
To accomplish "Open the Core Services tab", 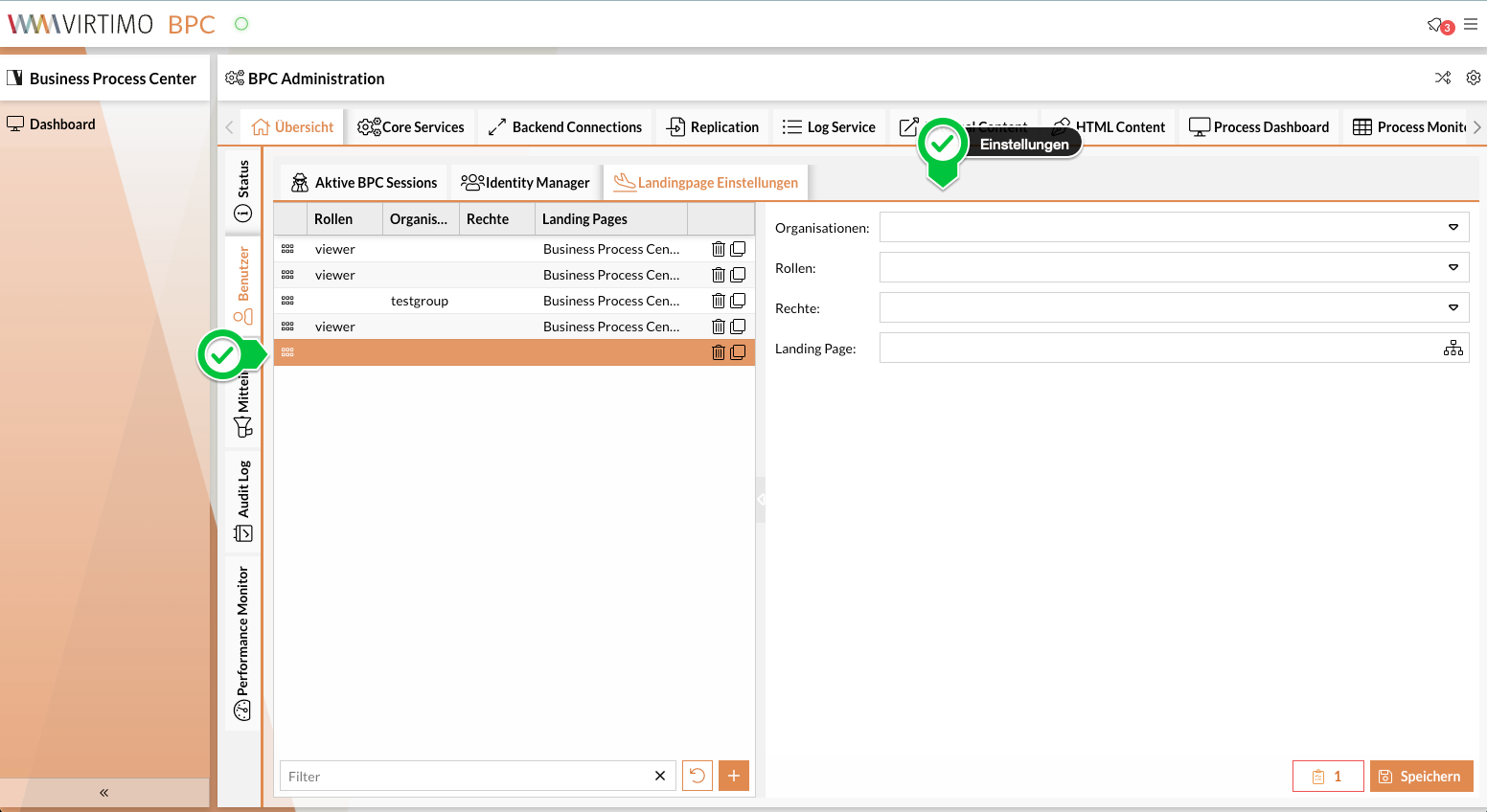I will [411, 127].
